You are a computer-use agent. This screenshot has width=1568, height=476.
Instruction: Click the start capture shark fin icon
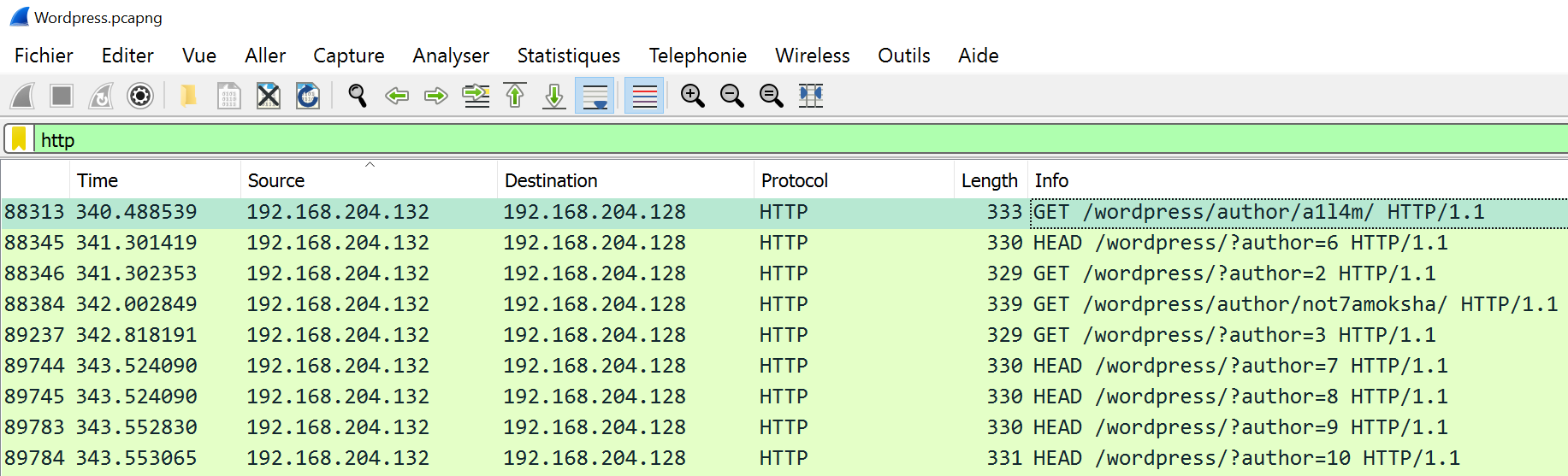pyautogui.click(x=22, y=96)
